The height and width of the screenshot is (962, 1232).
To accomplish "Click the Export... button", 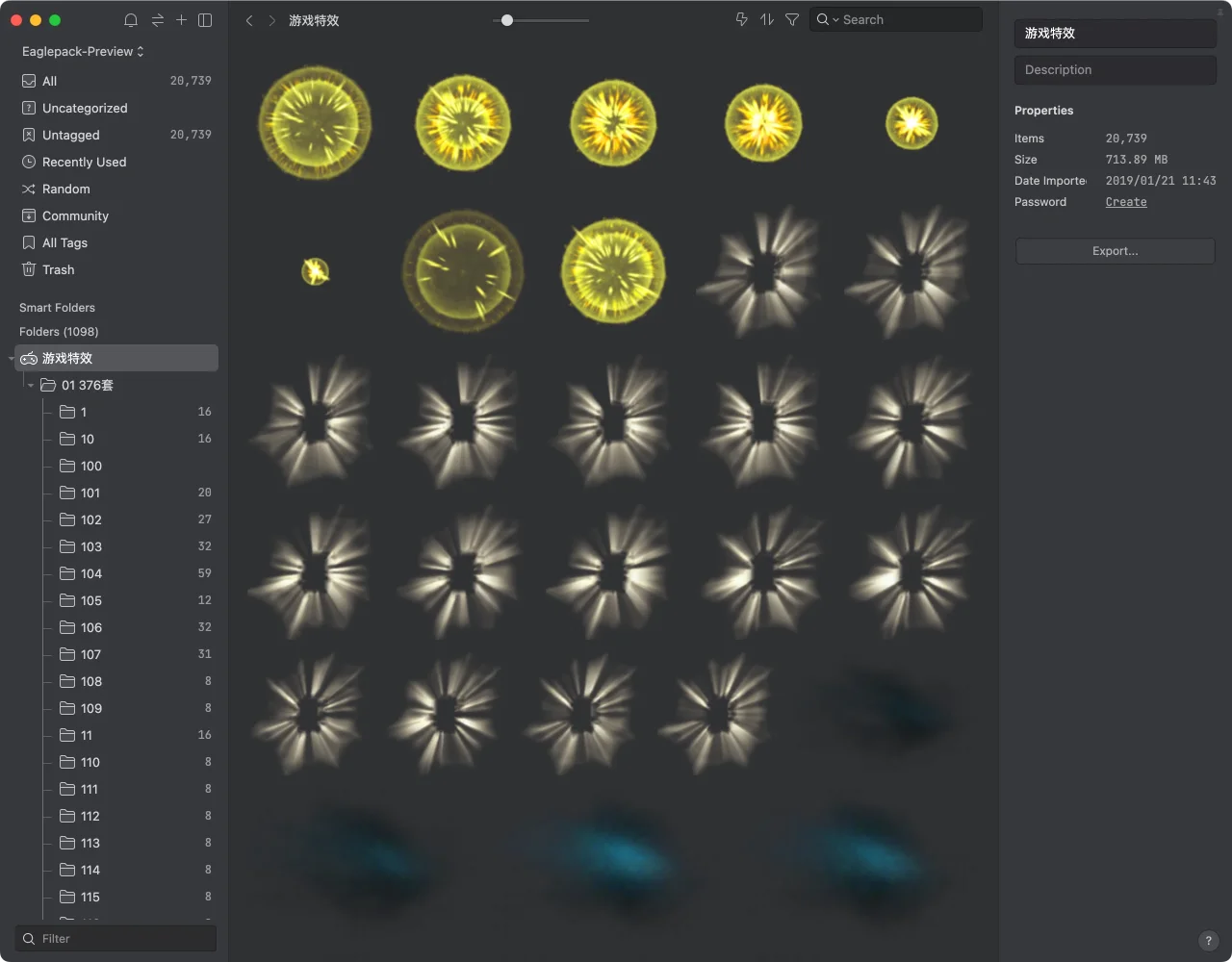I will pos(1116,251).
